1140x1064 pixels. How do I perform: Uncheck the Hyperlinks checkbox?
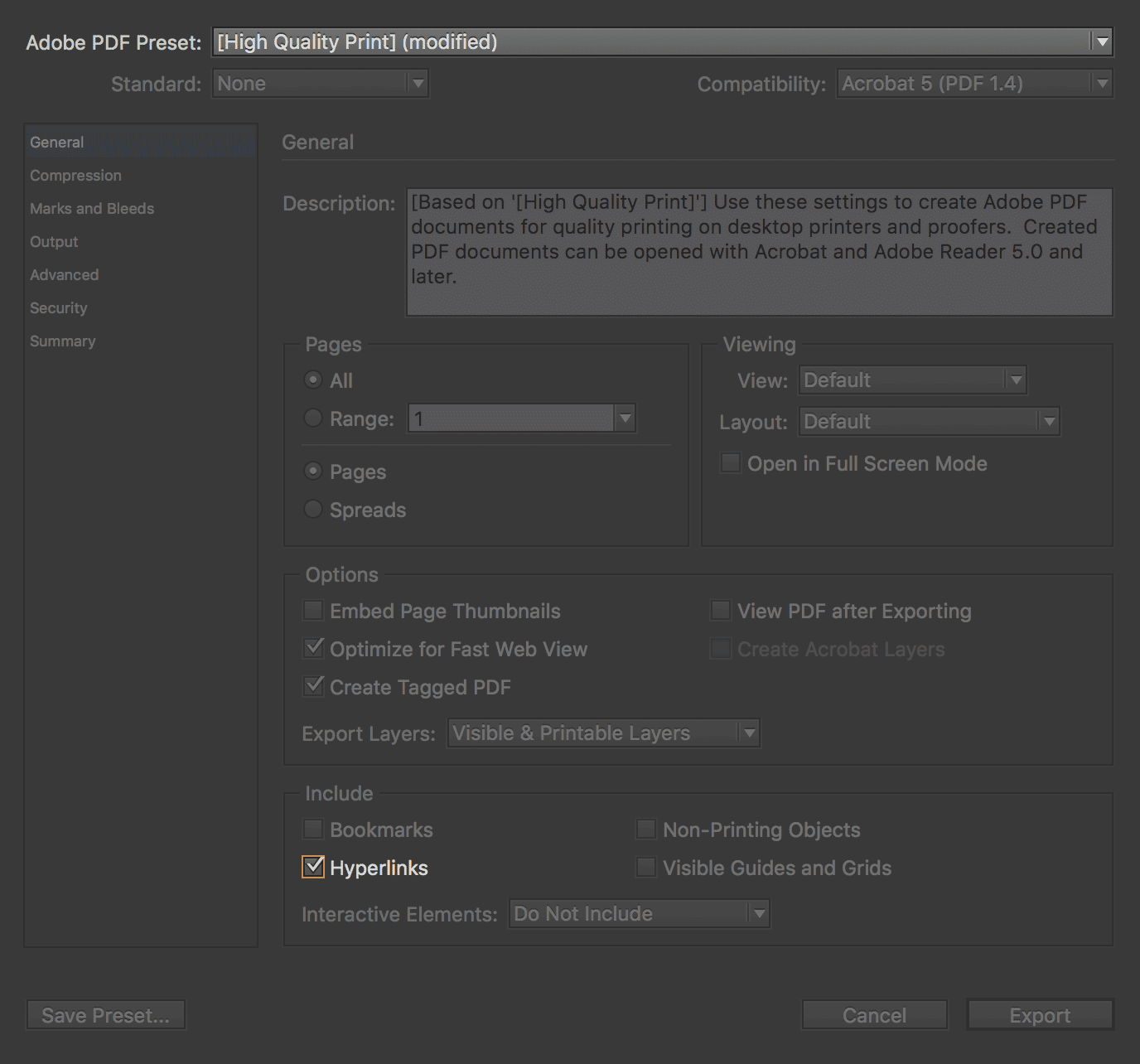pos(313,868)
